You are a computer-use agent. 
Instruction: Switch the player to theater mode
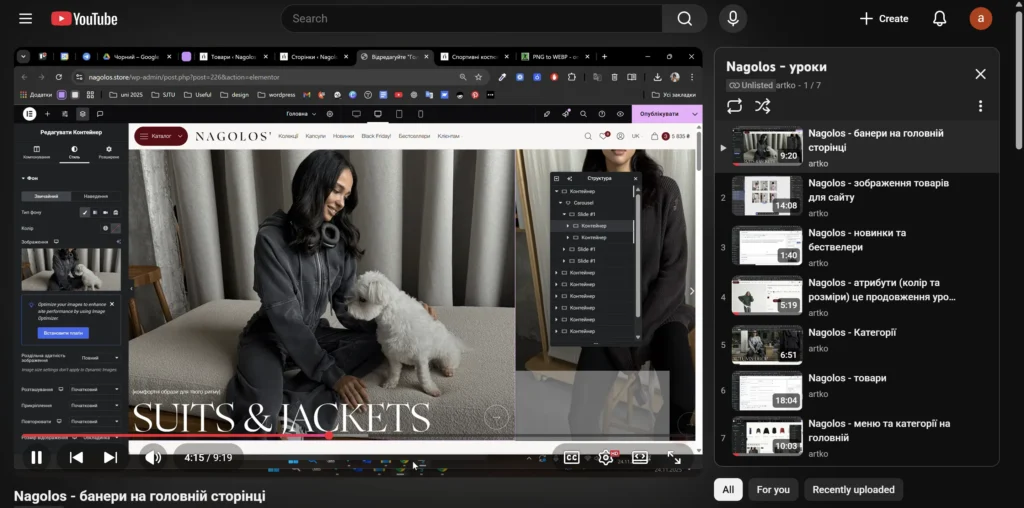(640, 458)
